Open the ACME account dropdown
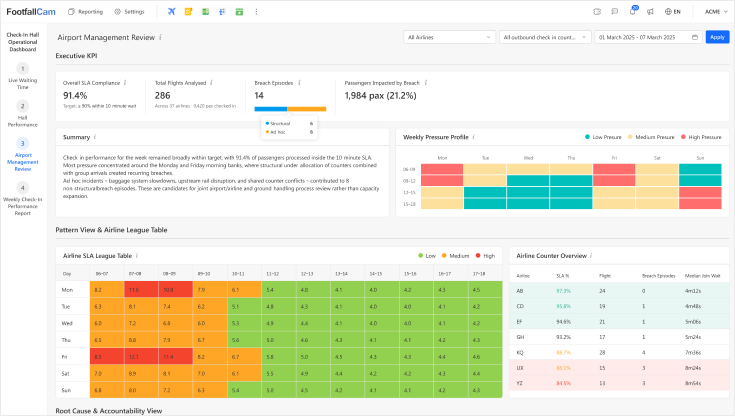735x416 pixels. click(x=712, y=11)
